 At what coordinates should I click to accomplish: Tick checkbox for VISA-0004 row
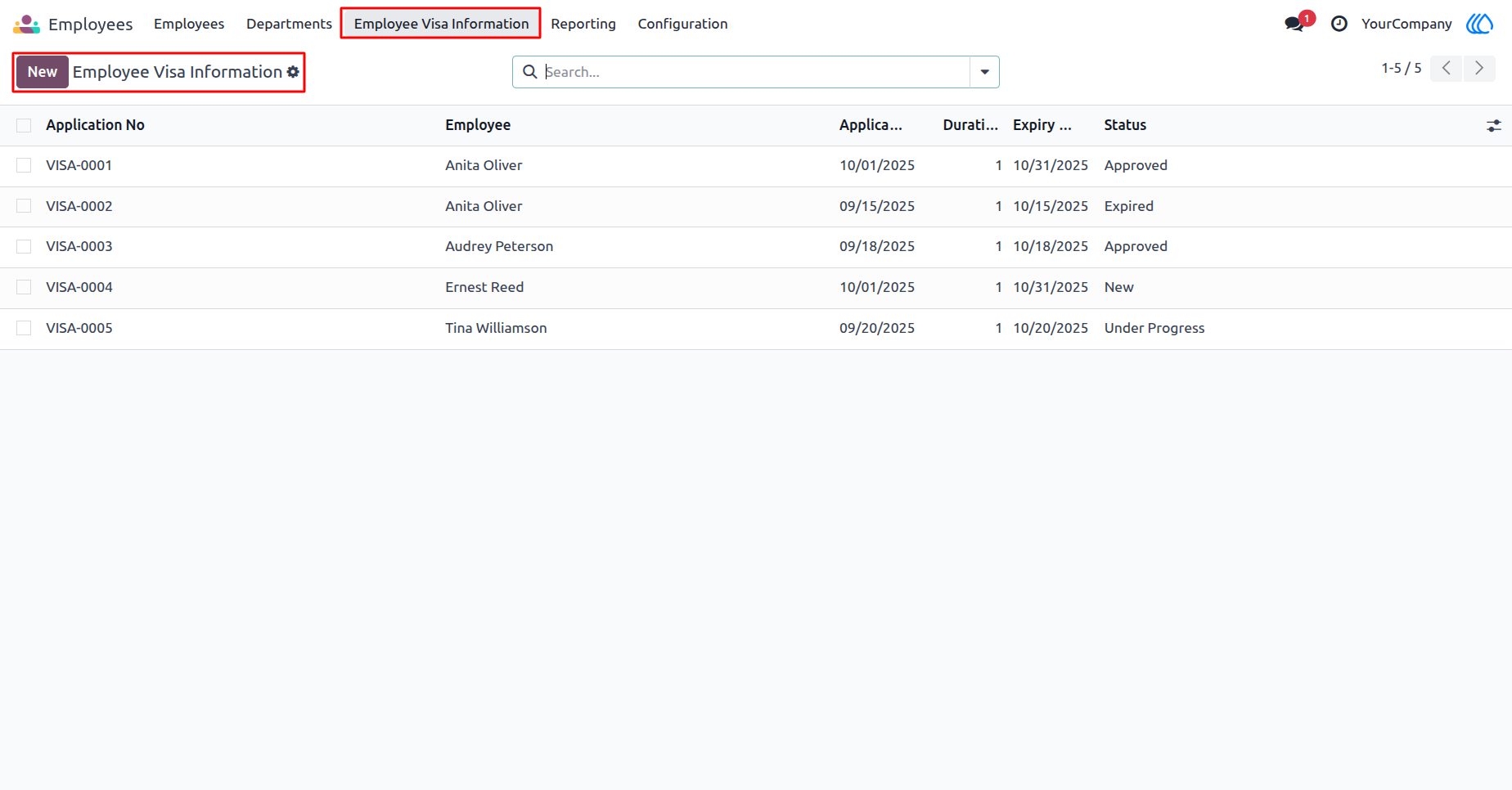pyautogui.click(x=24, y=287)
